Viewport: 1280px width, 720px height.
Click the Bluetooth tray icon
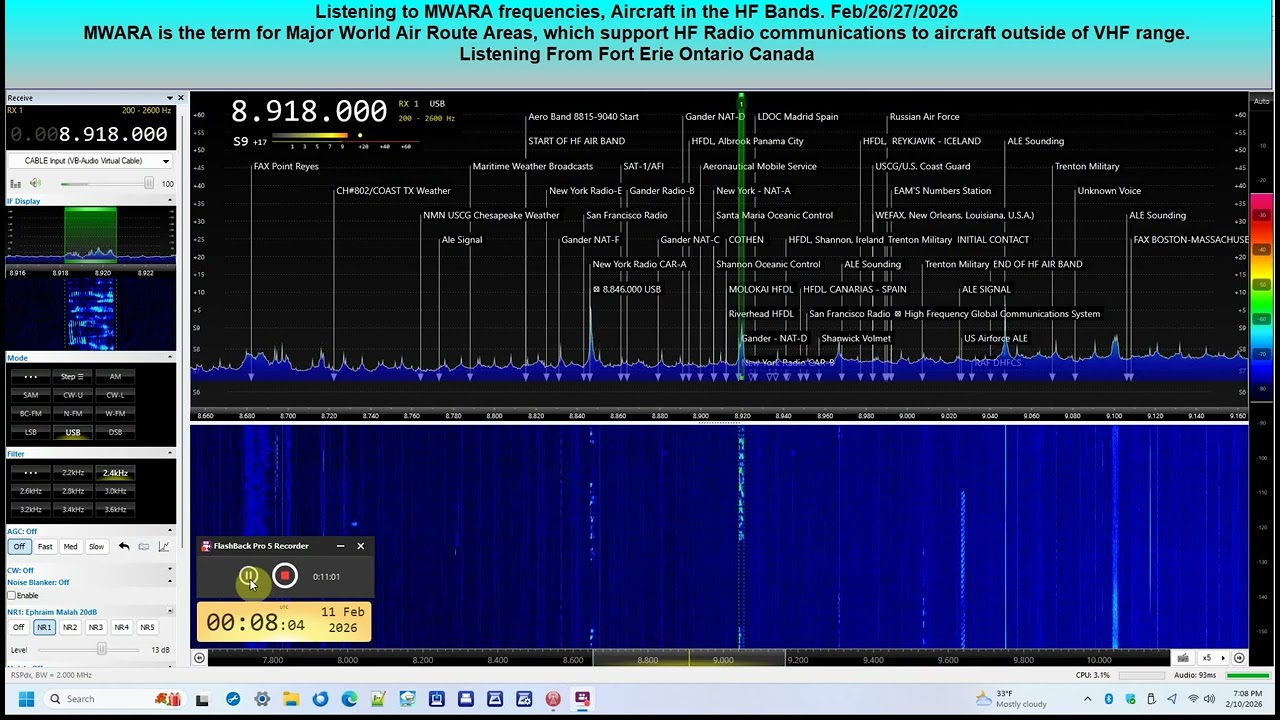tap(1108, 699)
